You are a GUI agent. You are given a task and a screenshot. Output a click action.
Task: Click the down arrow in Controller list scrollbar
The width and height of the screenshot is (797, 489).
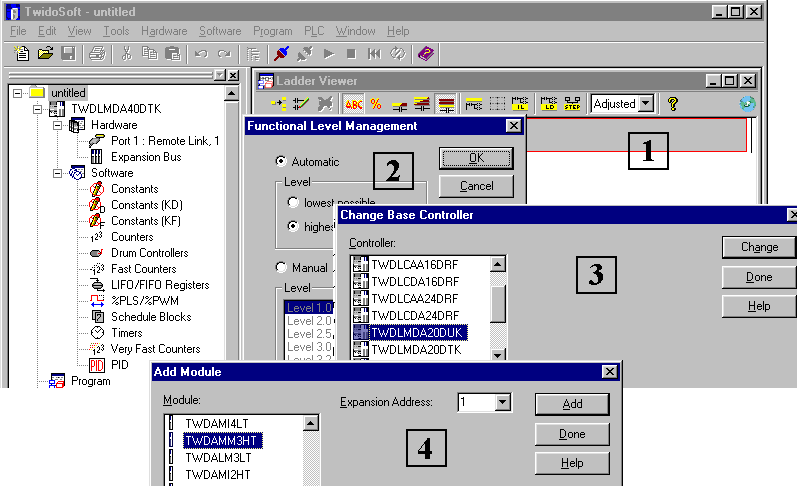click(498, 355)
